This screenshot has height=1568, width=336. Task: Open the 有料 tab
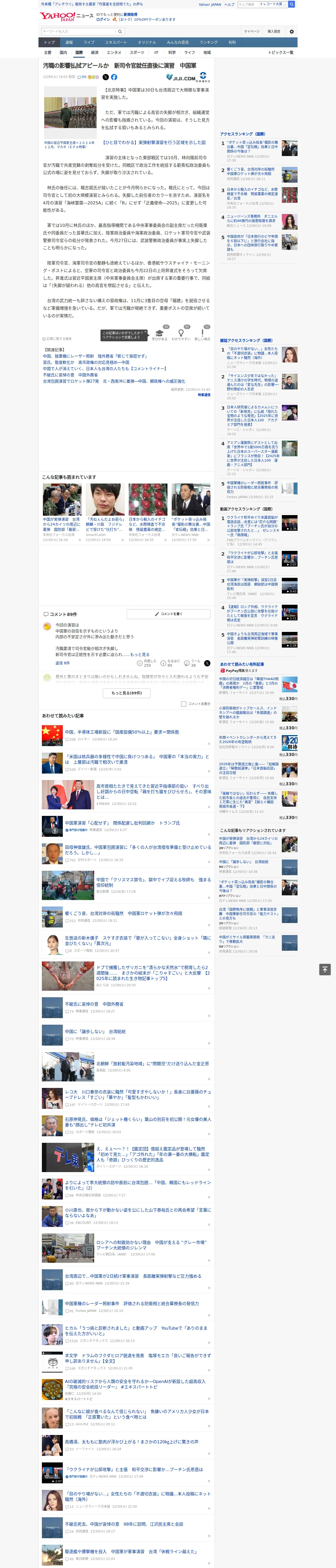click(x=232, y=43)
